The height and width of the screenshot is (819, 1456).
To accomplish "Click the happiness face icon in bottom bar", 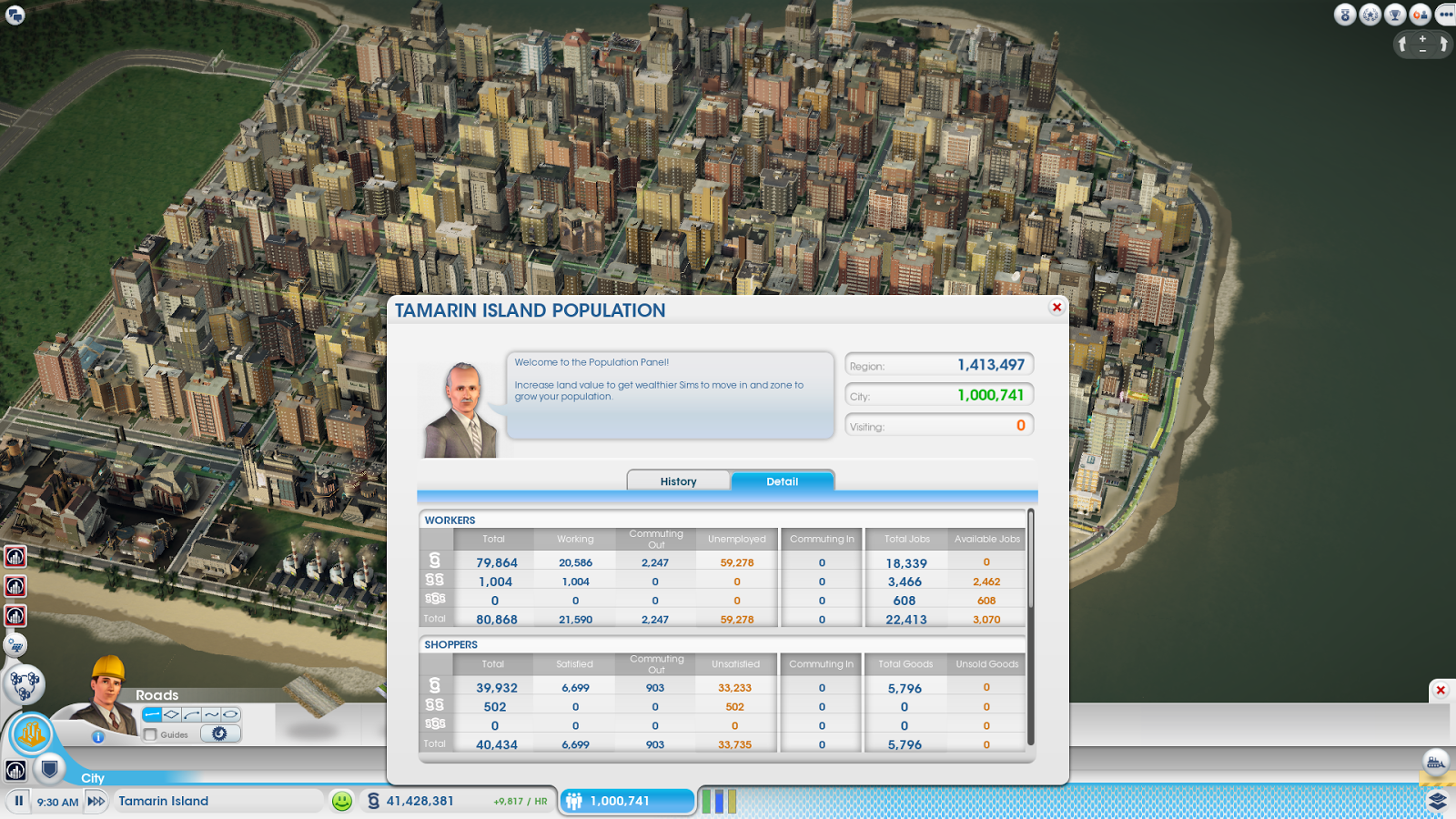I will [341, 801].
